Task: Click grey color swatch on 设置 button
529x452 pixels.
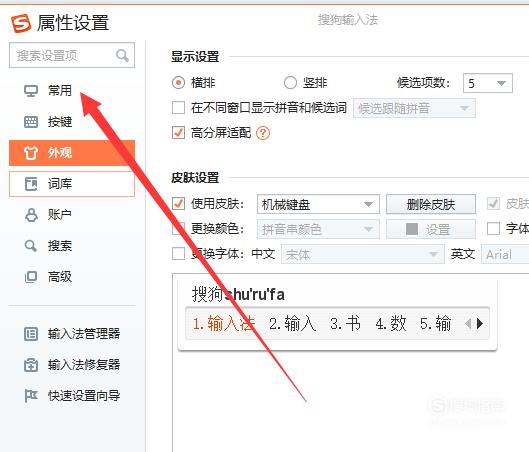Action: tap(412, 229)
